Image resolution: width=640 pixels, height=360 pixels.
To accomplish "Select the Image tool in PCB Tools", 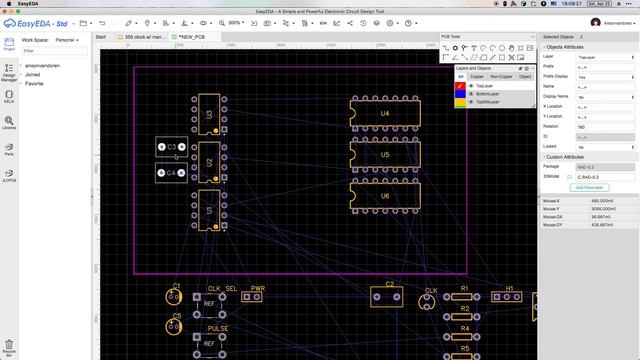I will click(x=530, y=48).
